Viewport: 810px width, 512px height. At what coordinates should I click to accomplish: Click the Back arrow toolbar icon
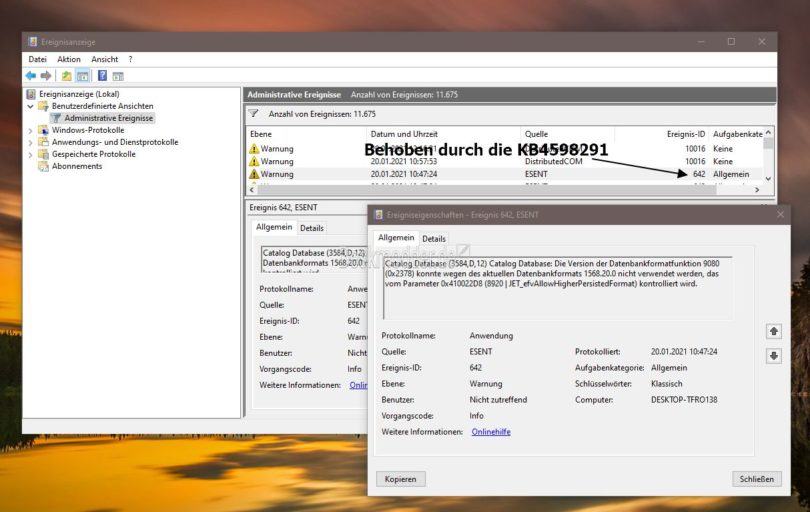click(31, 75)
